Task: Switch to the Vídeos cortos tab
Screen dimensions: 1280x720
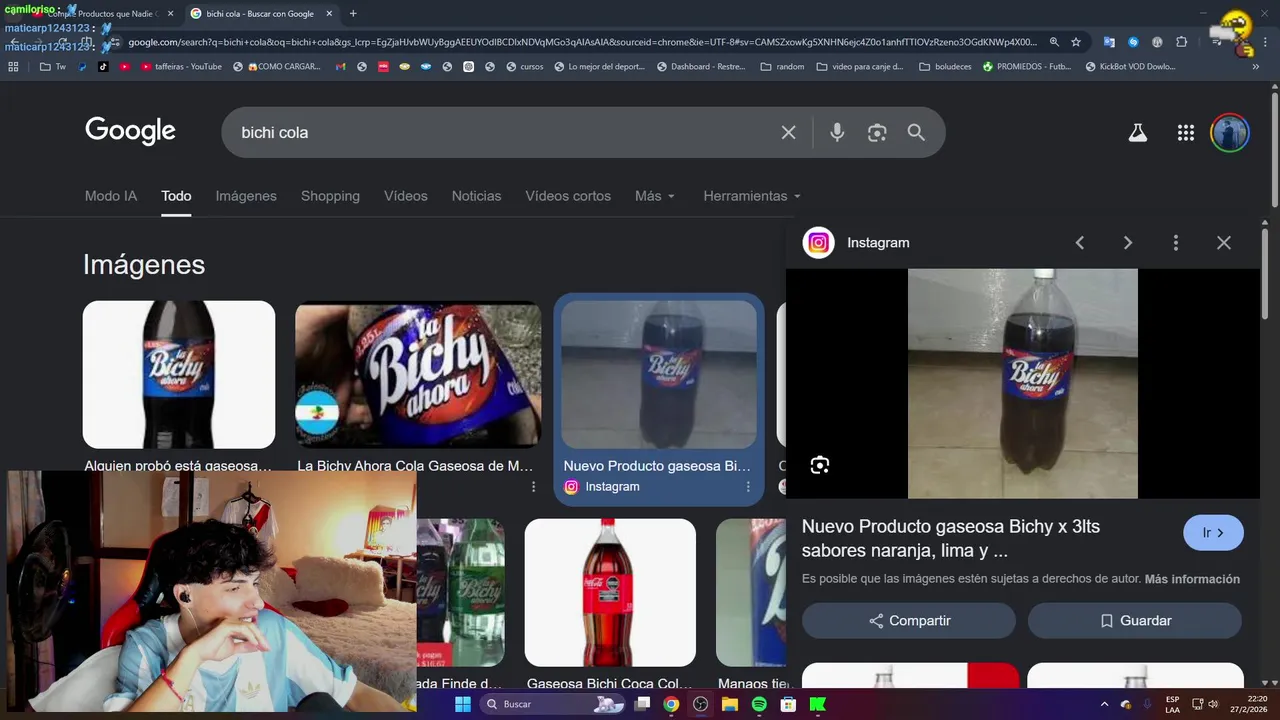Action: point(568,196)
